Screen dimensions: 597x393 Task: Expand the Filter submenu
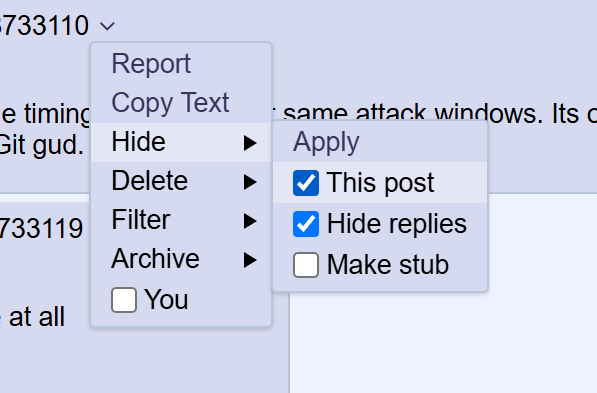click(x=181, y=220)
